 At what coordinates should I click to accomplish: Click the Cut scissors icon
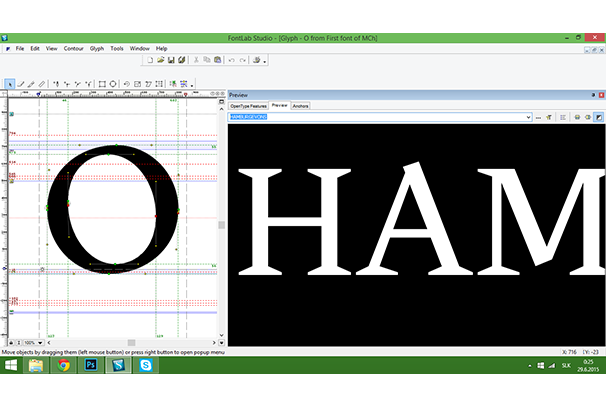click(x=194, y=60)
